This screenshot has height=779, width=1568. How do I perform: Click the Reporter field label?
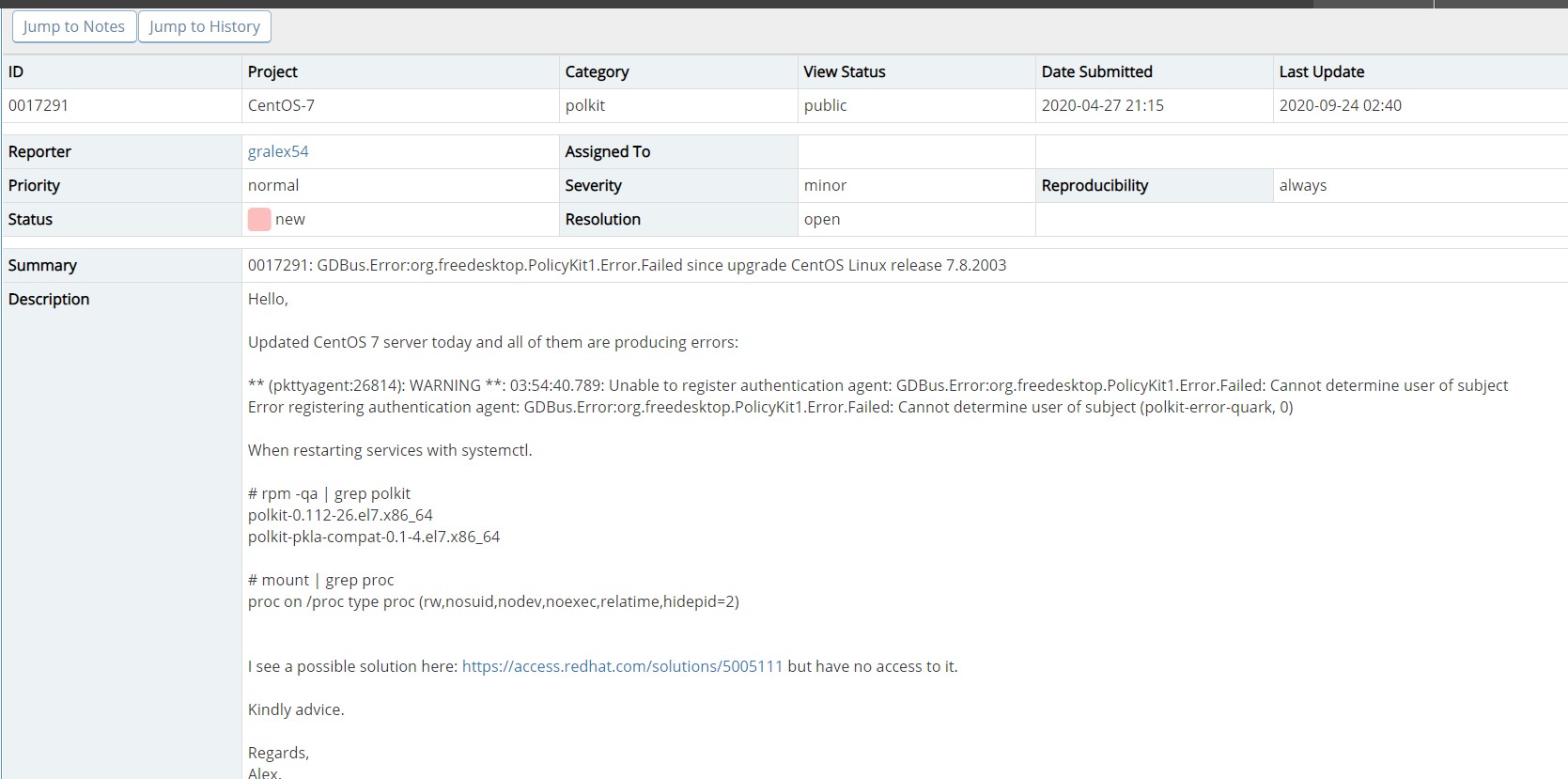(x=39, y=151)
